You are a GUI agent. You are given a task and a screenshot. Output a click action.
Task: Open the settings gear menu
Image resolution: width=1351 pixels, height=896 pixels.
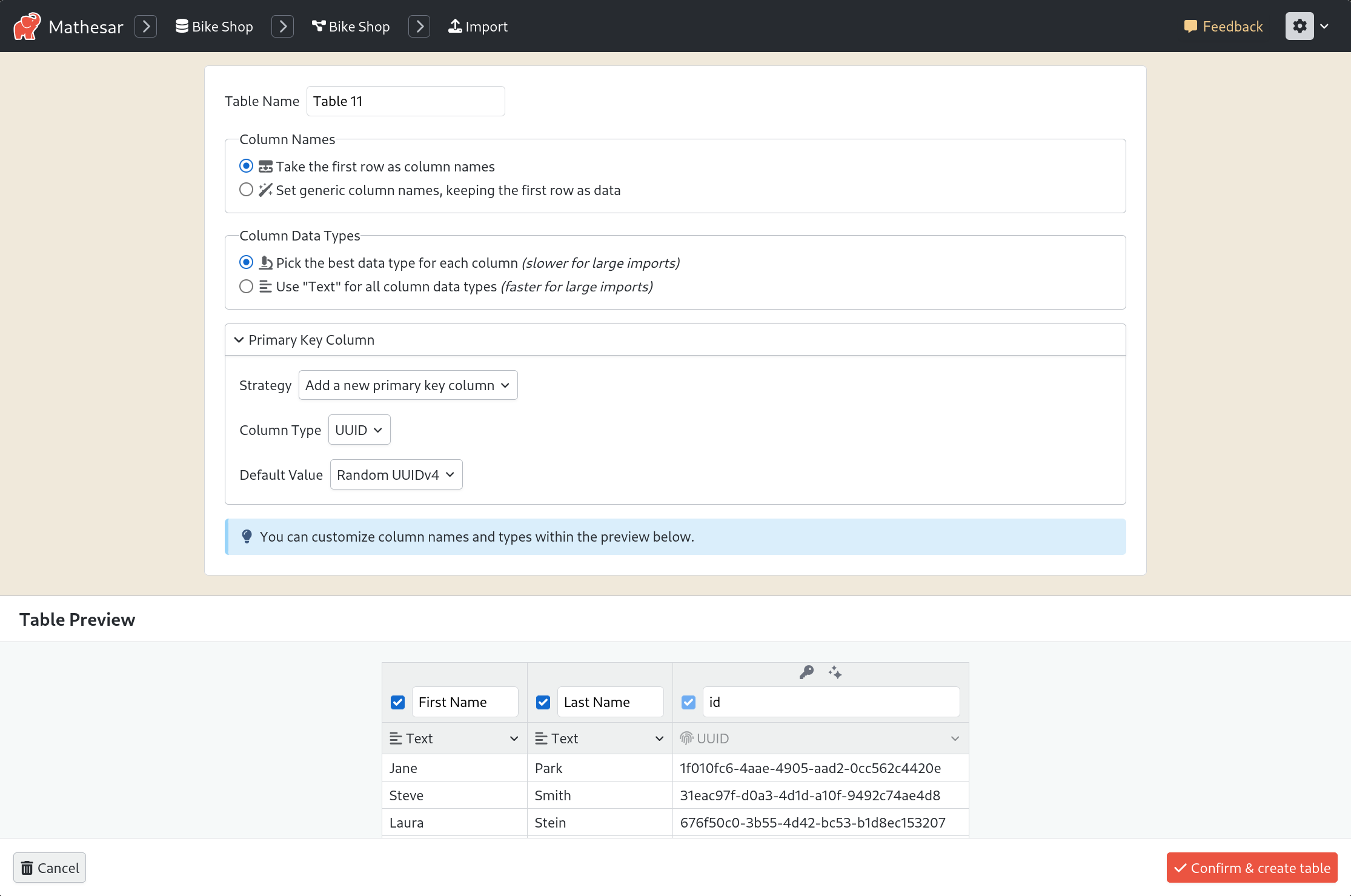pos(1299,26)
